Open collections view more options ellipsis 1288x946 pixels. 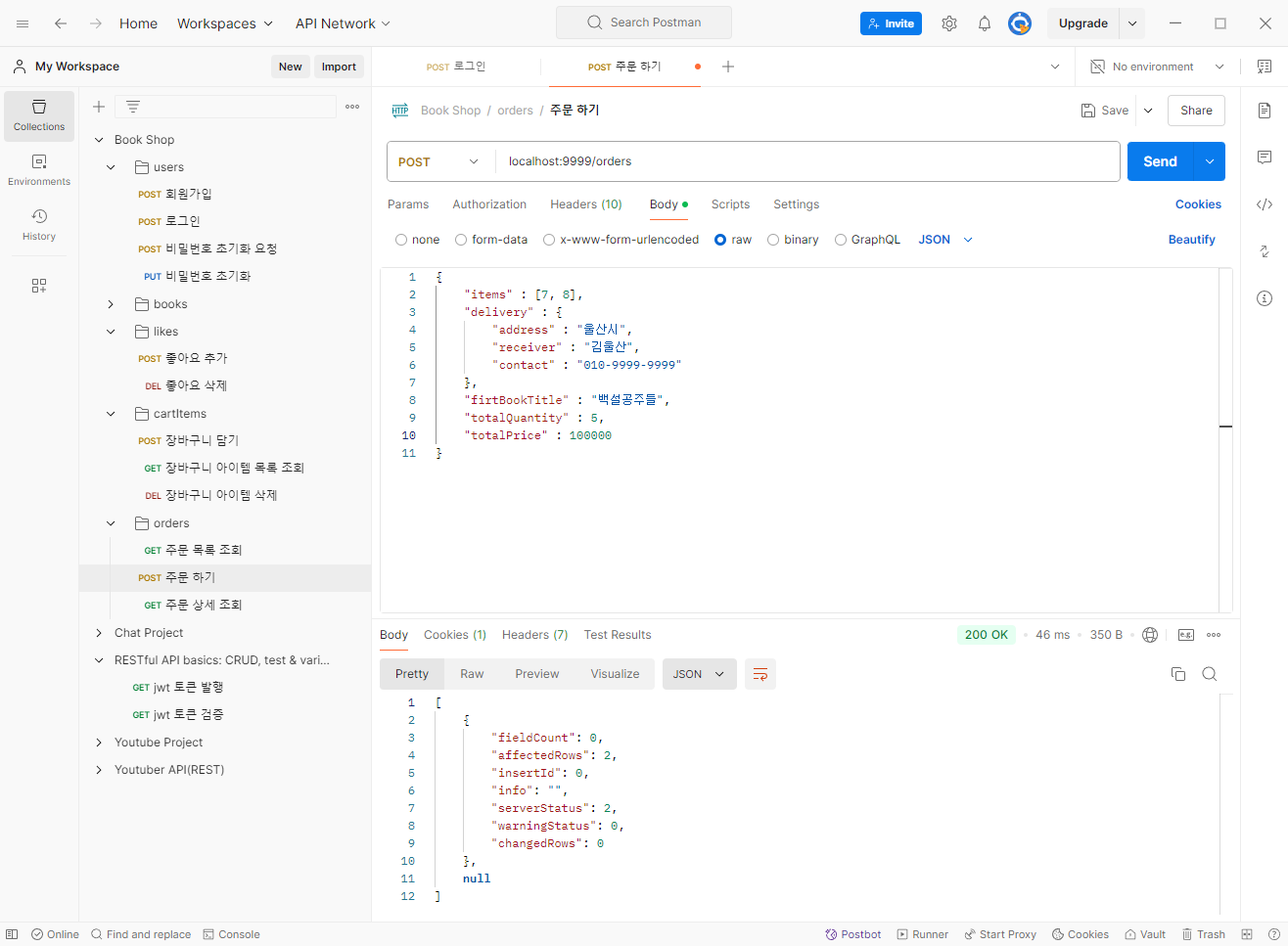[352, 107]
